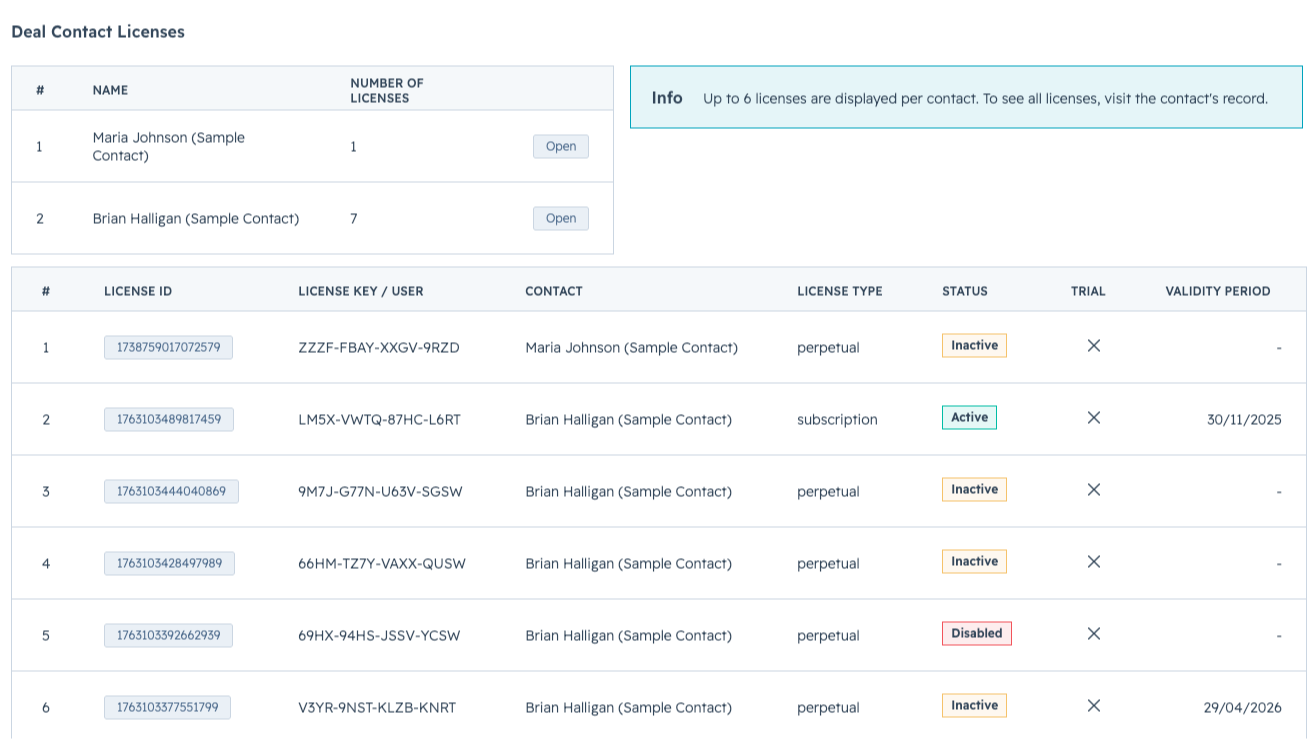This screenshot has width=1313, height=739.
Task: Click Maria Johnson name in the contacts summary table
Action: tap(168, 146)
